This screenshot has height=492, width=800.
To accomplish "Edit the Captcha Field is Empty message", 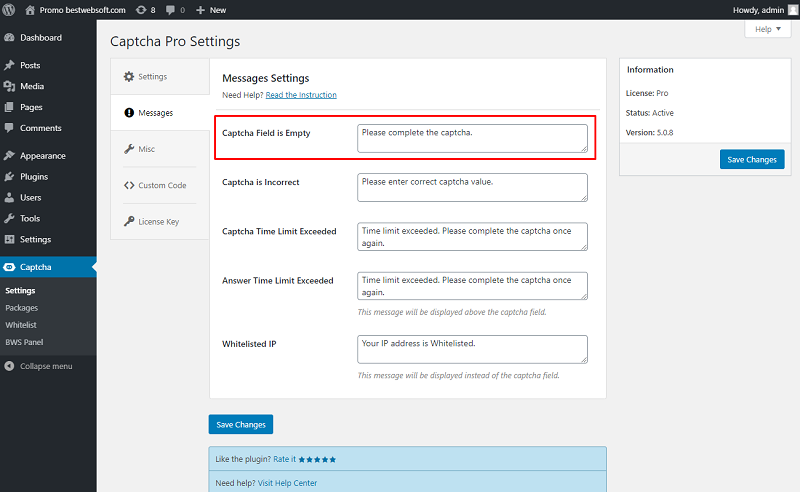I will click(x=472, y=138).
